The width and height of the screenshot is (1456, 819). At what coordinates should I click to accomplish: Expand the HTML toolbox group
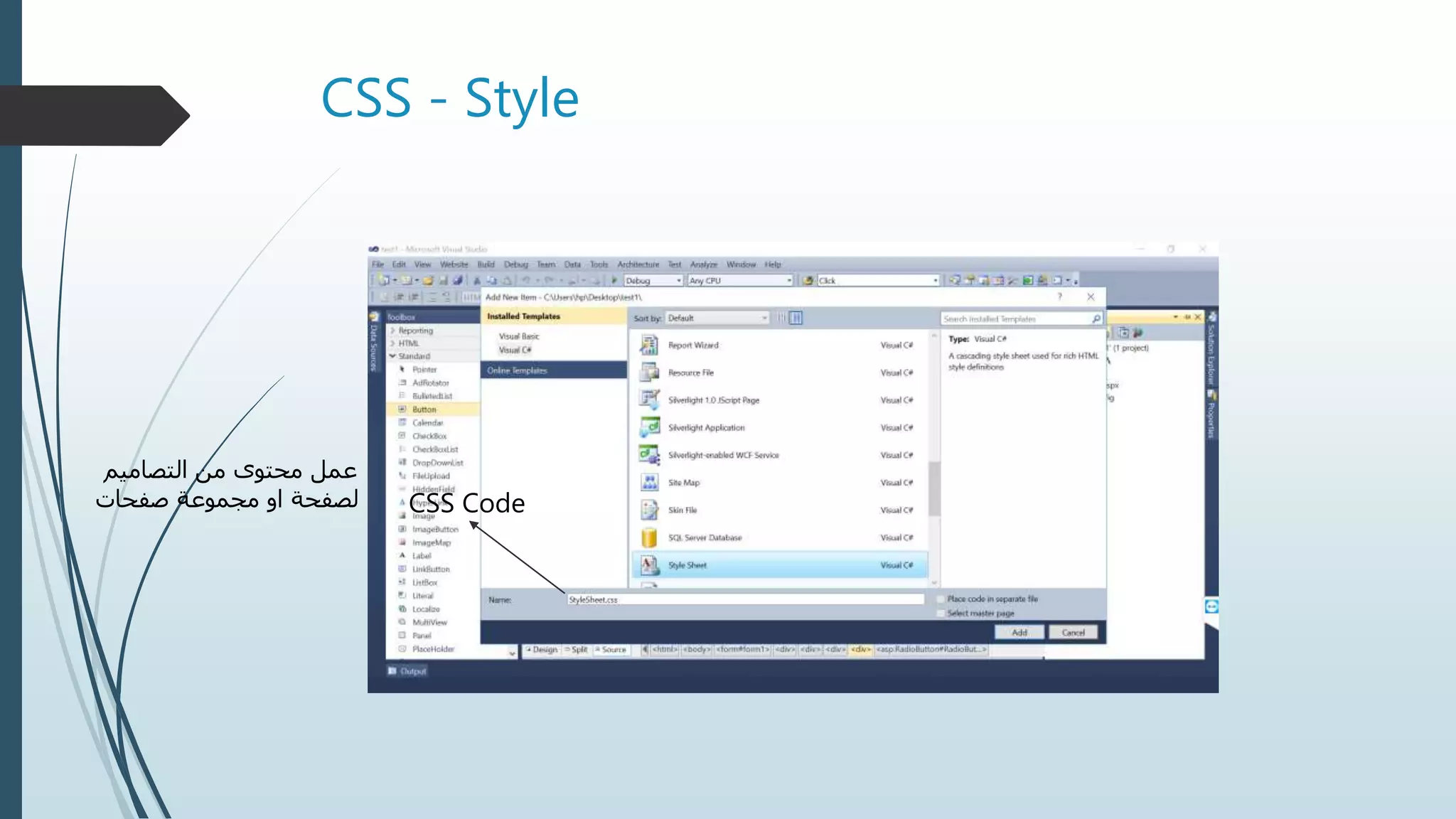tap(392, 343)
